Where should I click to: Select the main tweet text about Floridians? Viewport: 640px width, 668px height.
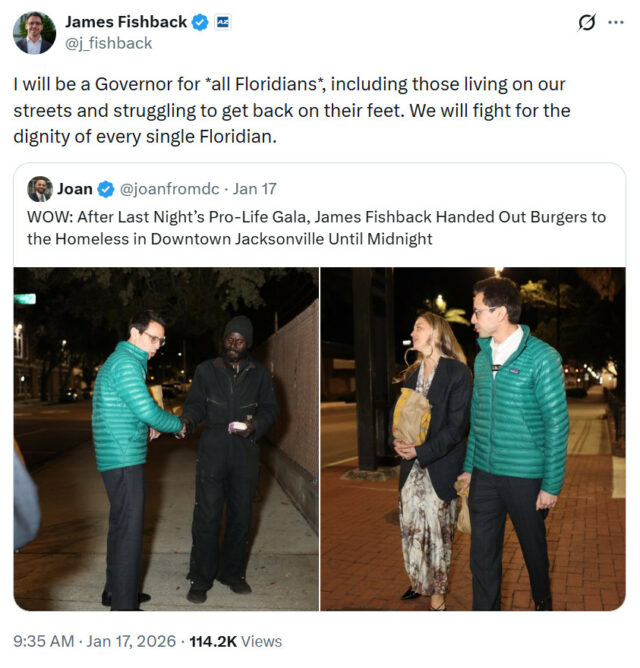[x=292, y=110]
